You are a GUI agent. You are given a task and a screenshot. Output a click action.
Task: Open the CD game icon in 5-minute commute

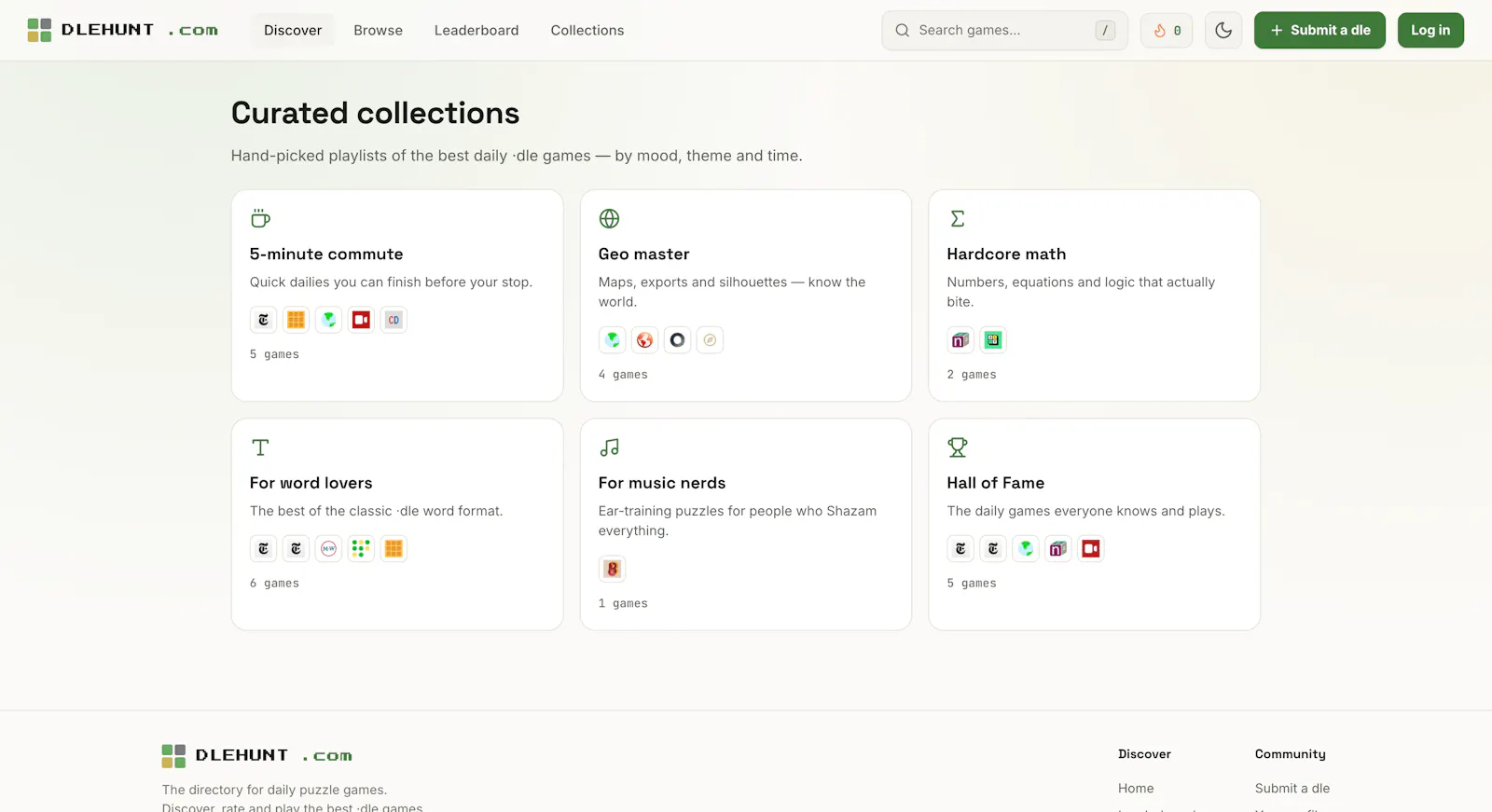click(x=394, y=320)
